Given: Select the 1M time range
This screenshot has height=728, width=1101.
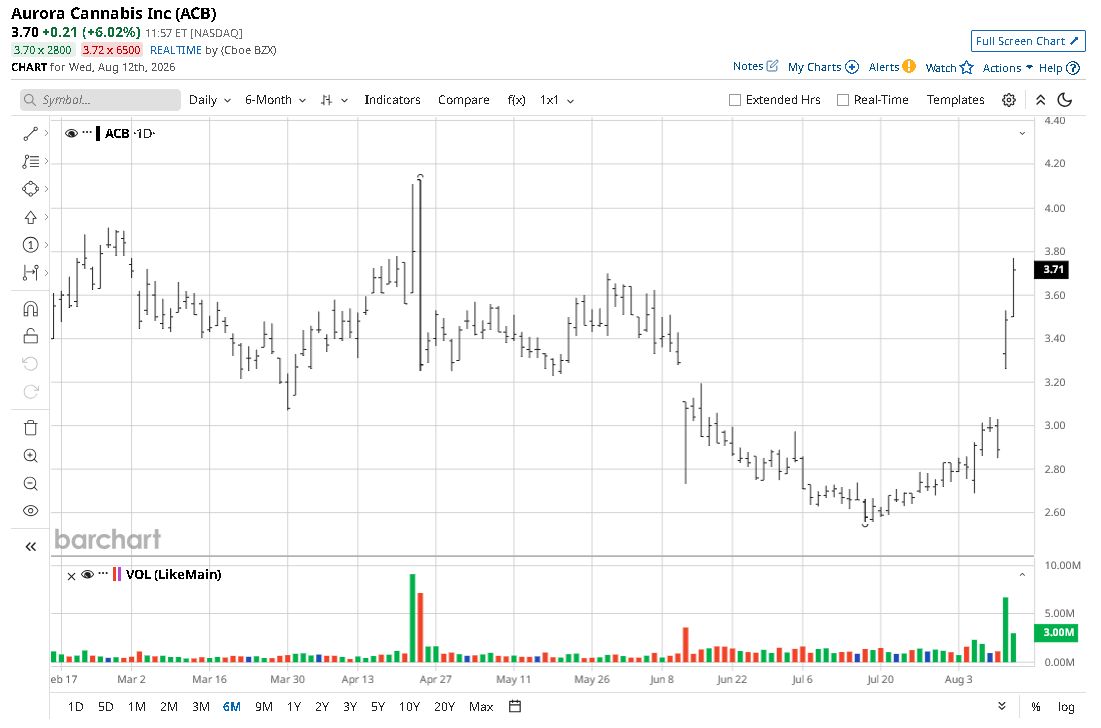Looking at the screenshot, I should click(136, 706).
